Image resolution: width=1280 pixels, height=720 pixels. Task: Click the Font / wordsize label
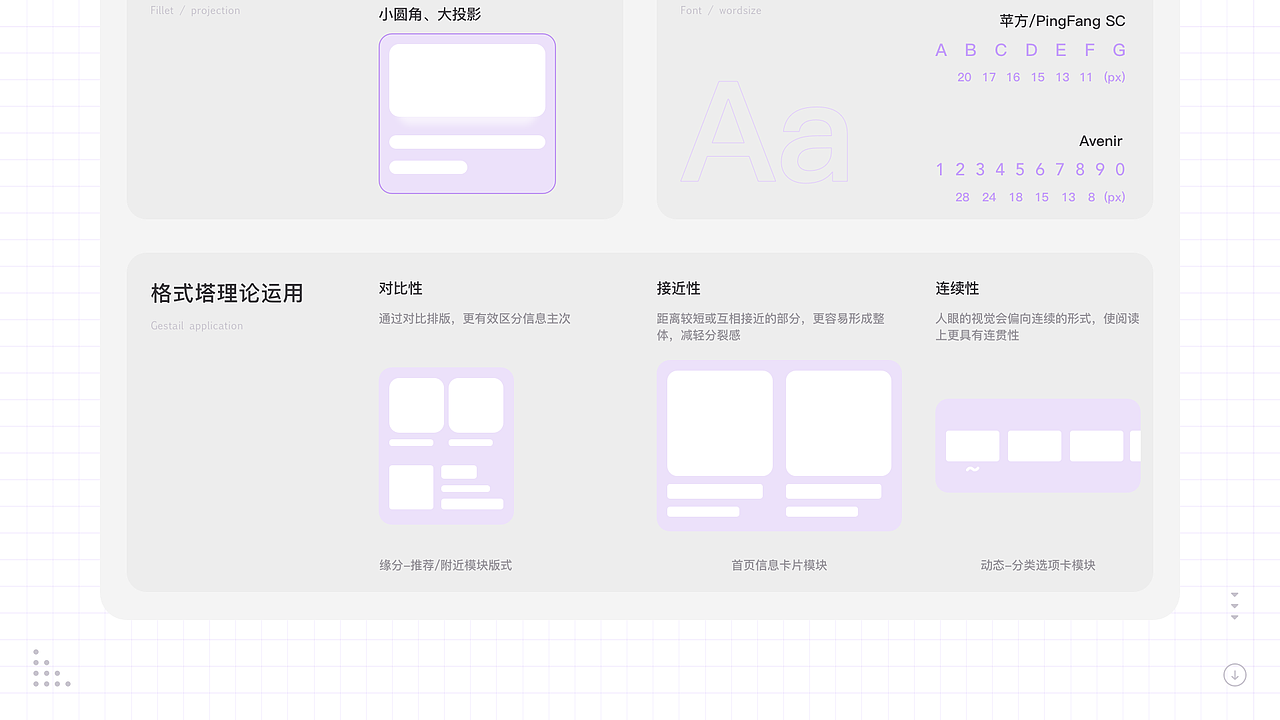click(x=721, y=10)
